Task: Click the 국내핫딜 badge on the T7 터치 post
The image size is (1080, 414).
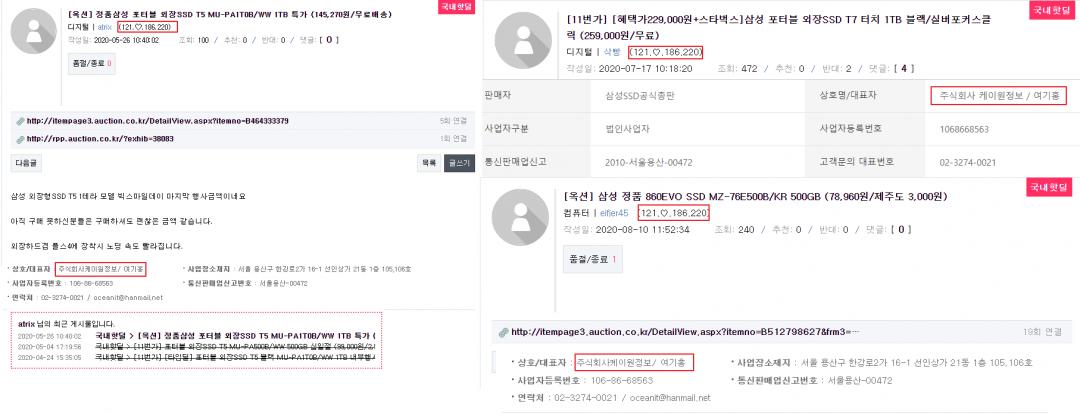Action: [x=1047, y=10]
